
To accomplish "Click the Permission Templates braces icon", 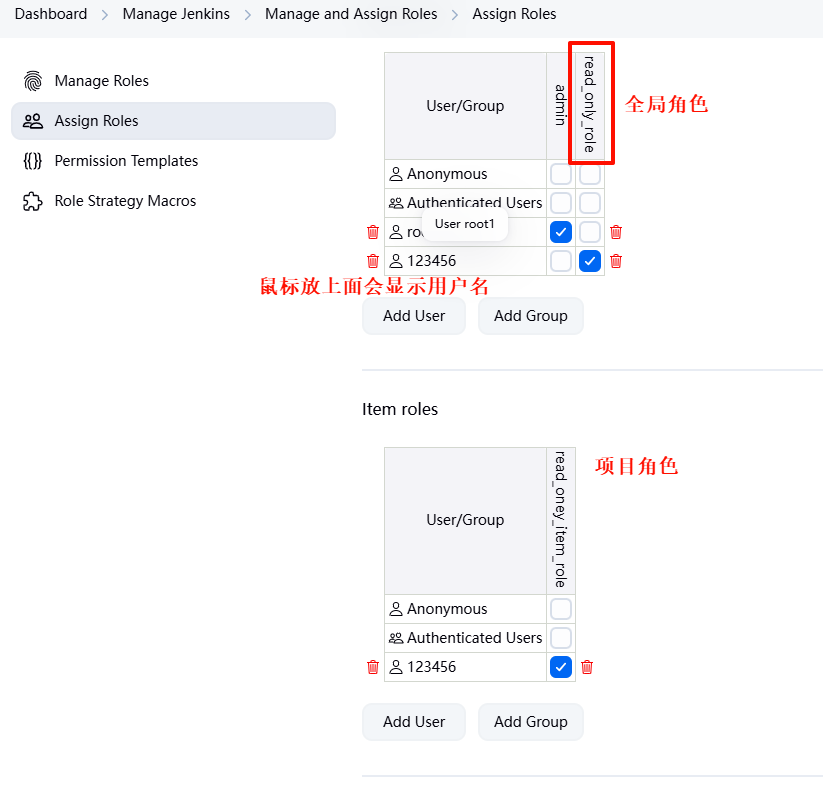I will [x=33, y=161].
